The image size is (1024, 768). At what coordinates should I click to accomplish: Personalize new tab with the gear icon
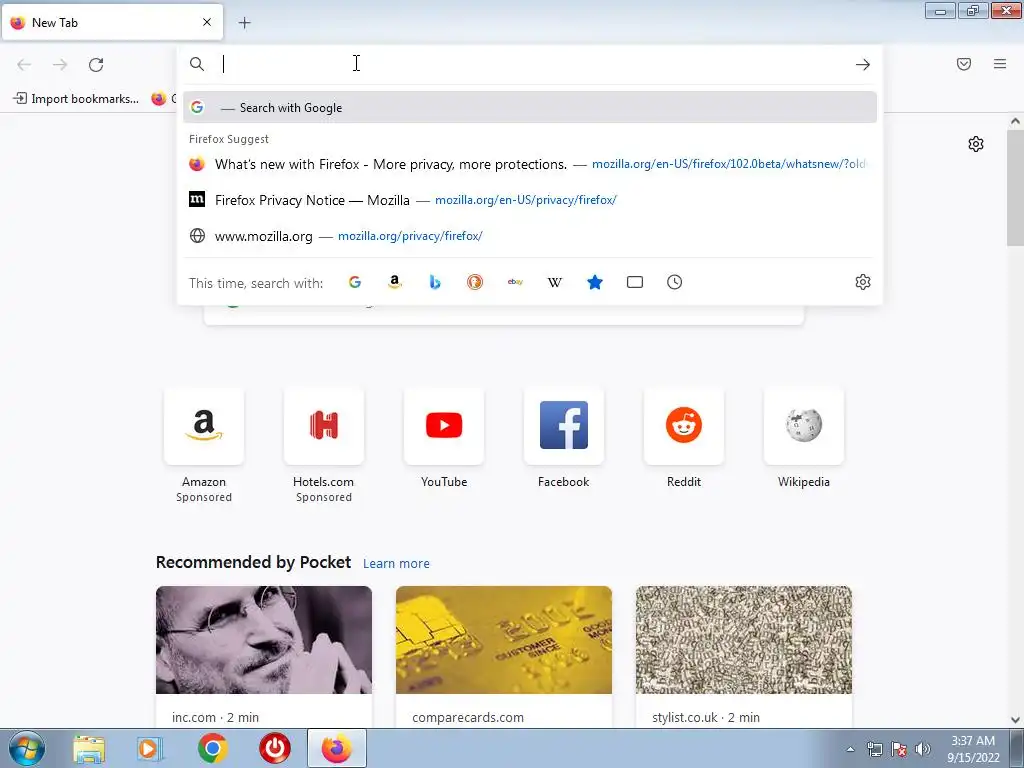click(976, 144)
